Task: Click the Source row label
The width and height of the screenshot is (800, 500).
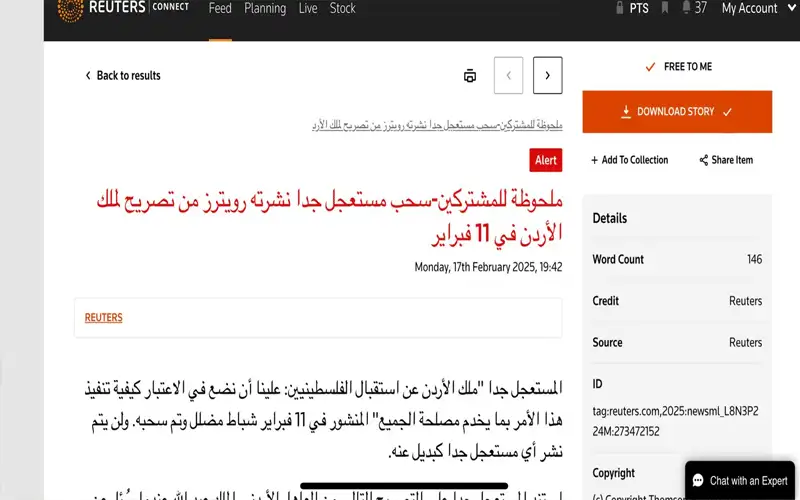Action: 607,342
